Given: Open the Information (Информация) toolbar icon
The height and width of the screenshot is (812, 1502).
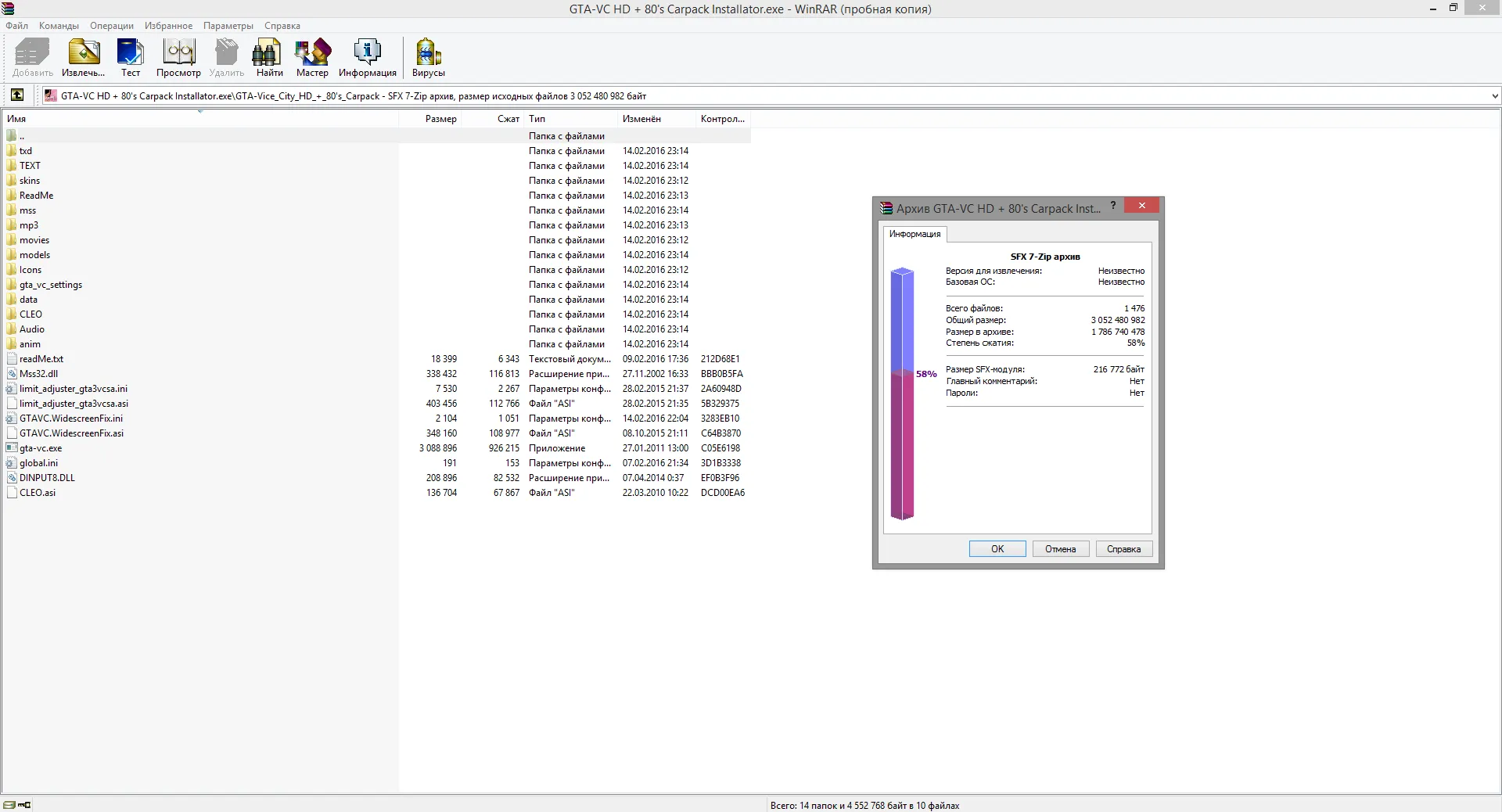Looking at the screenshot, I should [367, 57].
